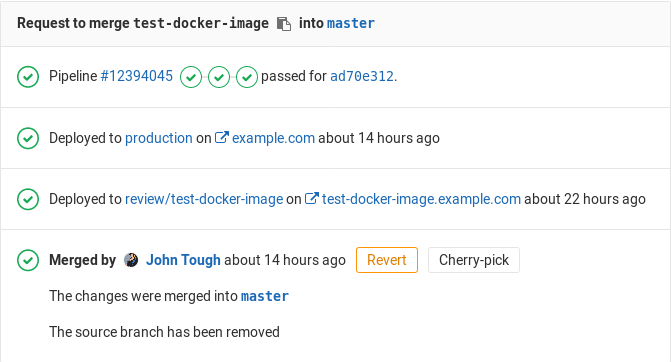Viewport: 671px width, 362px height.
Task: Open the first pipeline stage status icon
Action: 191,77
